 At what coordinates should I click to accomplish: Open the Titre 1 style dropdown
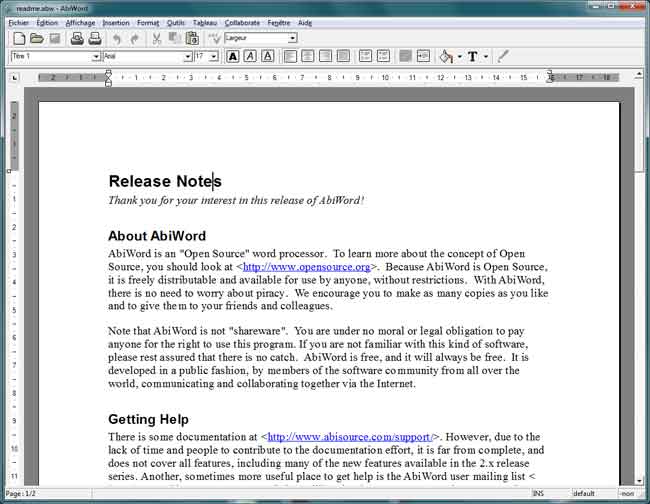click(96, 56)
